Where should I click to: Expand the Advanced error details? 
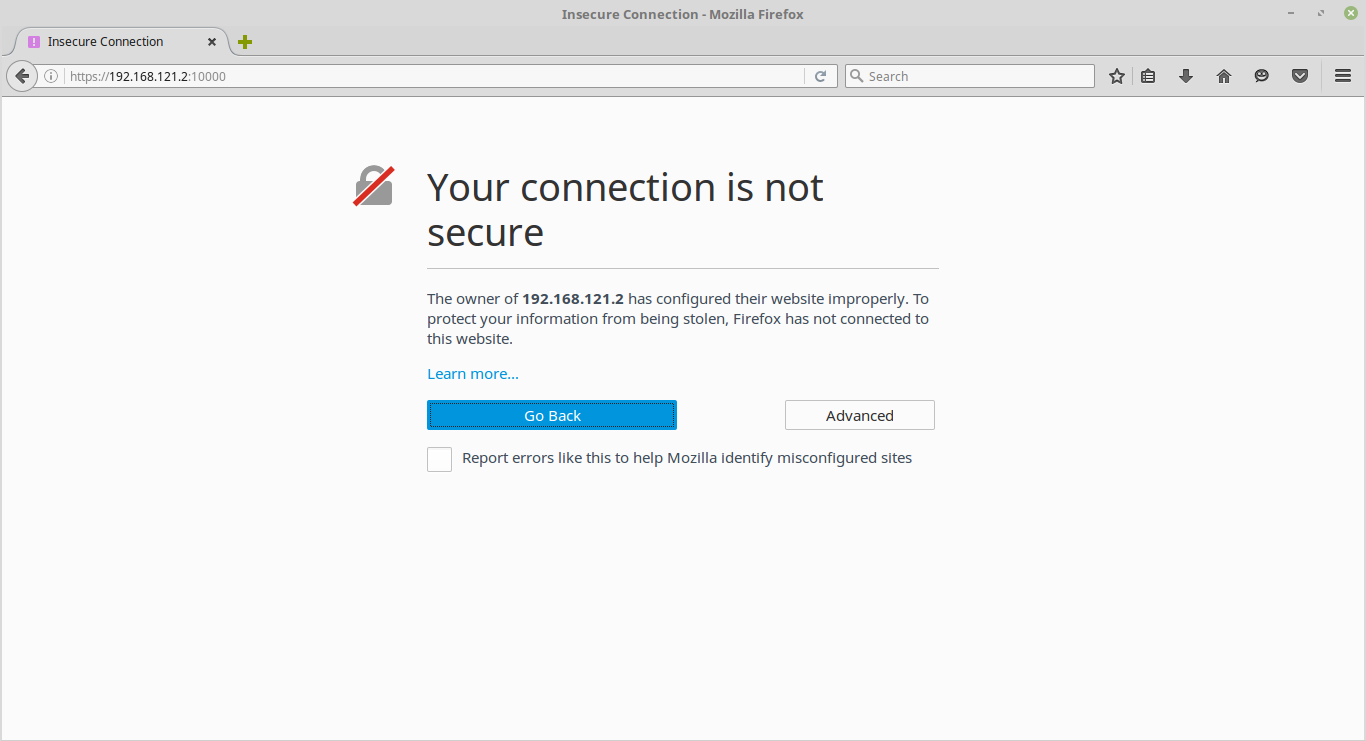pos(859,415)
